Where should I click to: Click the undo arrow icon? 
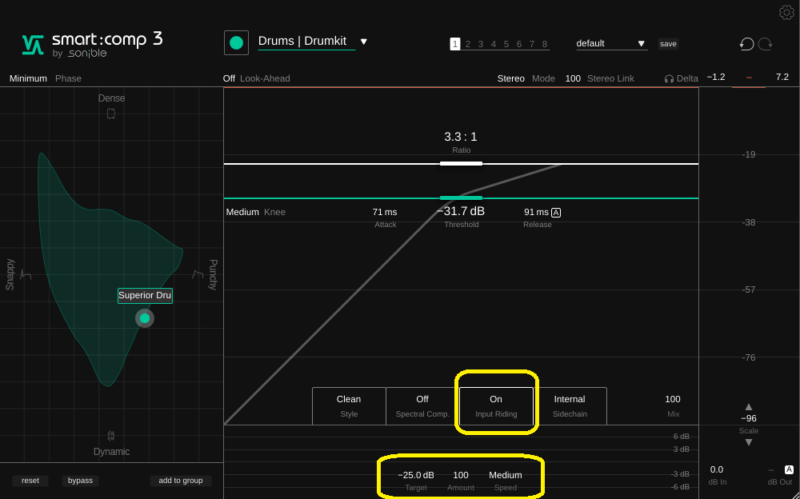tap(746, 44)
